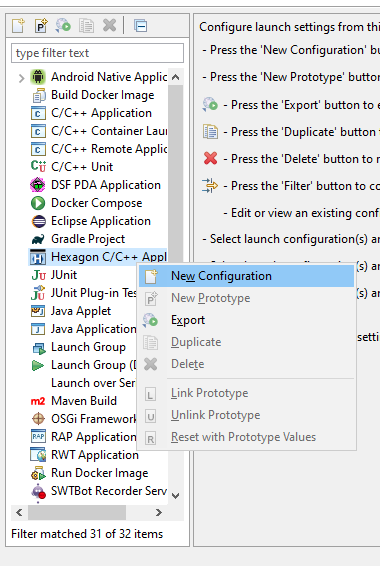Click the OSGi Framework icon
The width and height of the screenshot is (380, 566).
[38, 419]
